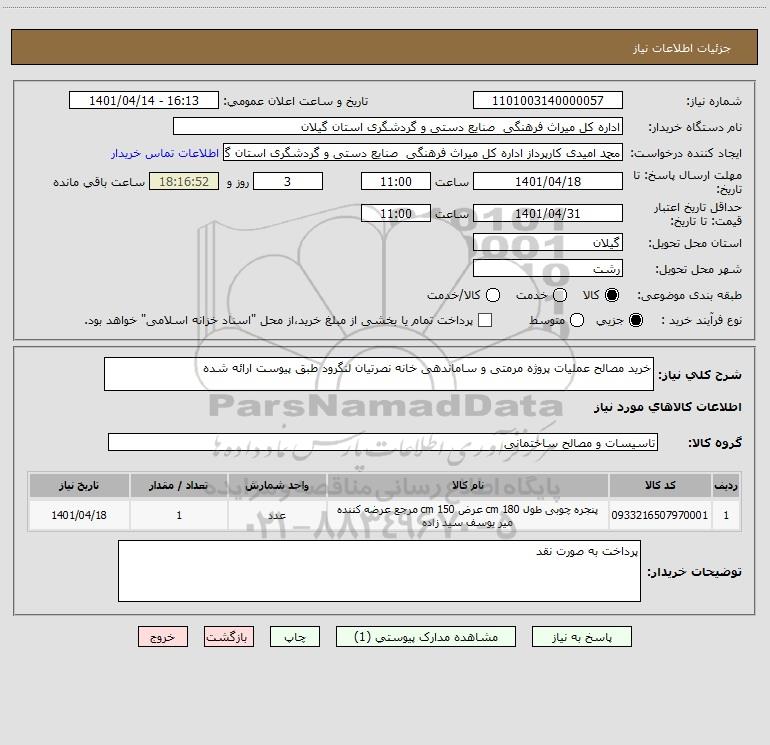
Task: Click table need date cell 1401/04/18
Action: [79, 515]
